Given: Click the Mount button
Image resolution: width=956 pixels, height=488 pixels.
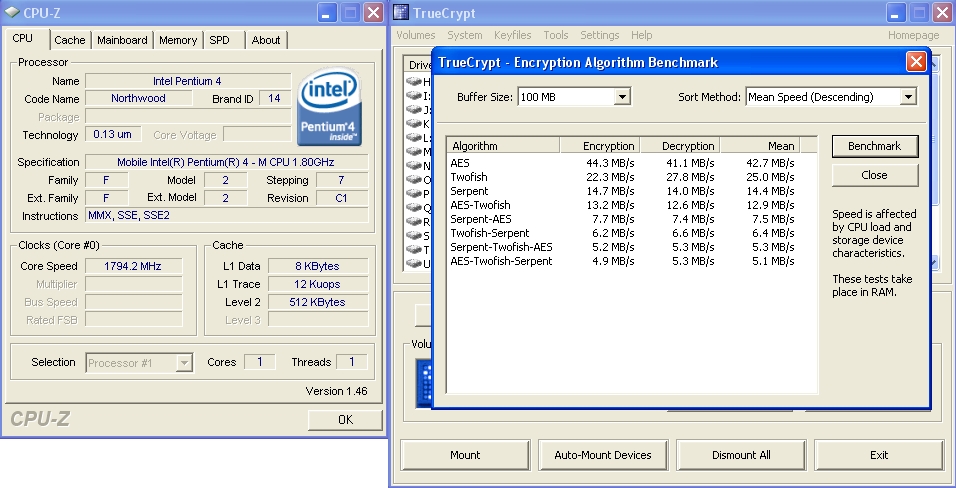Looking at the screenshot, I should point(465,455).
